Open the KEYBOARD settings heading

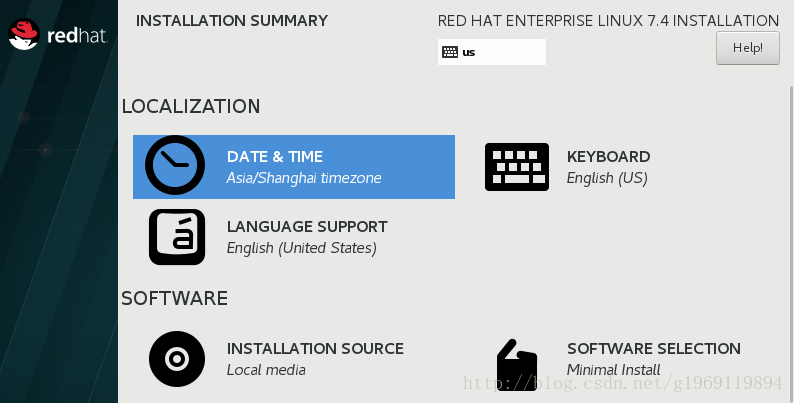click(x=608, y=156)
